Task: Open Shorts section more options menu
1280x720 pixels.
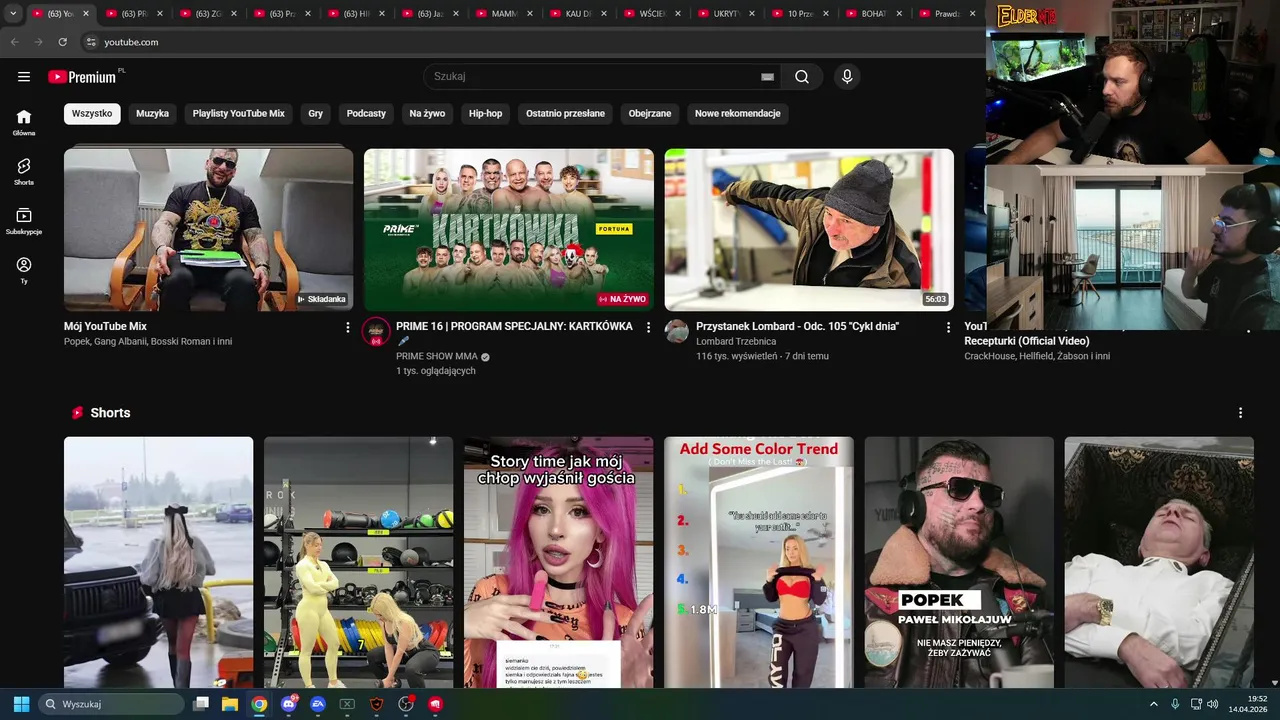Action: click(x=1240, y=413)
